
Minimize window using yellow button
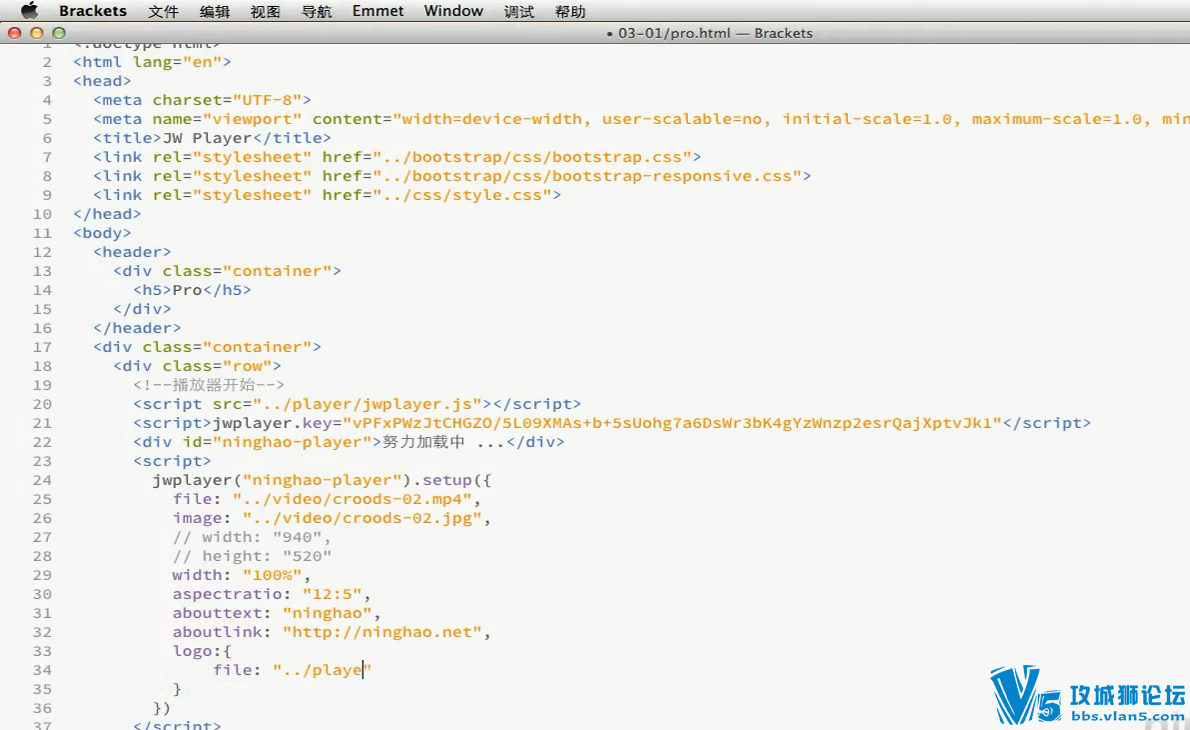pos(36,33)
